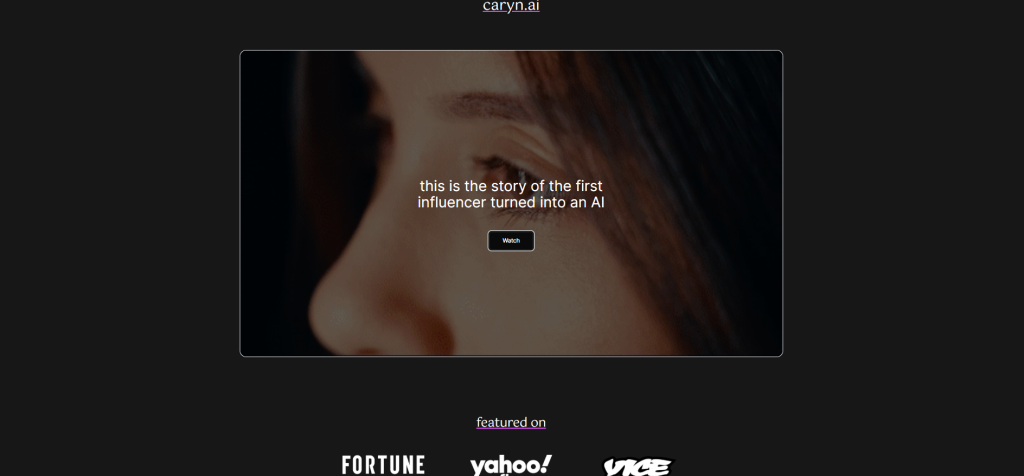Click the exclamation mark in the yahoo! logo

[x=545, y=464]
